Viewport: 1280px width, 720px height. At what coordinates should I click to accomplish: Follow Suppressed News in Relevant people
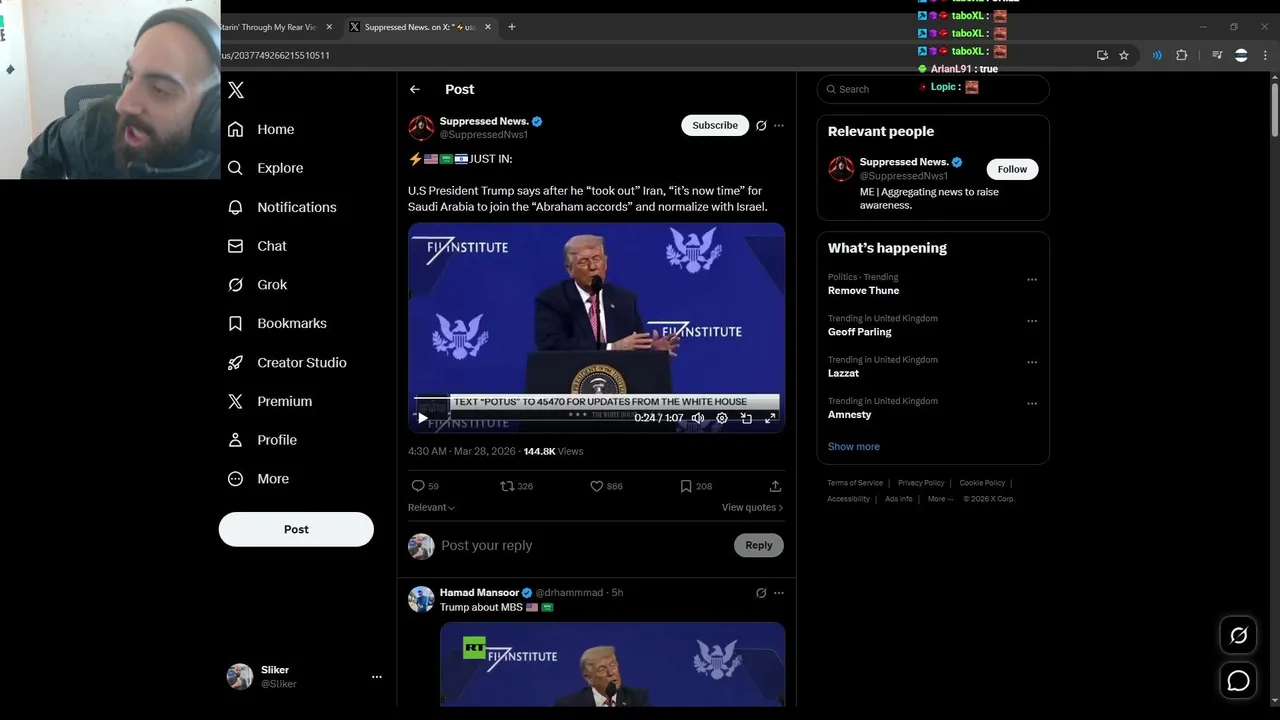[1012, 169]
